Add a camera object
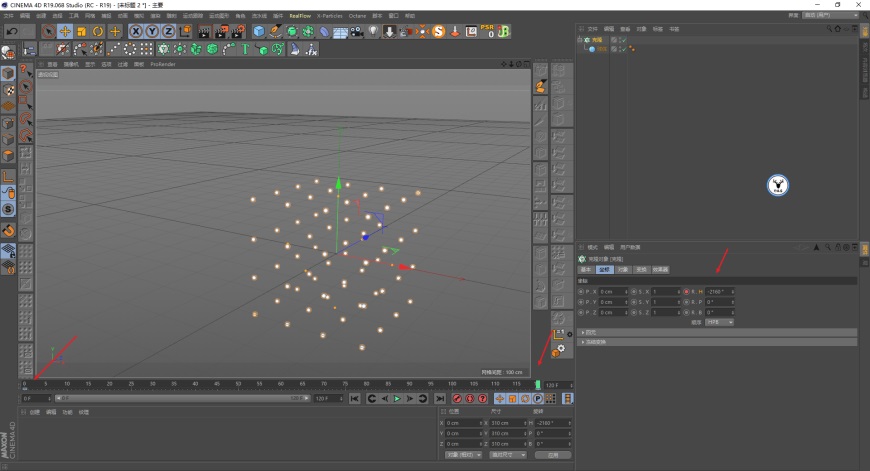The width and height of the screenshot is (870, 471). tap(357, 32)
